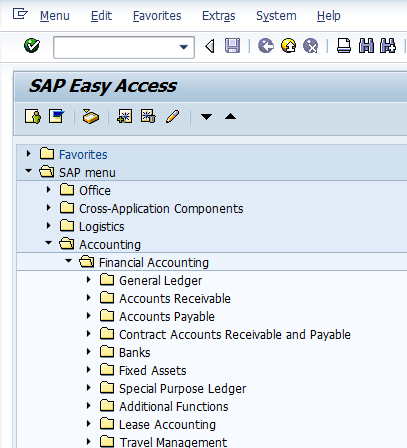Collapse the Financial Accounting node

point(69,262)
